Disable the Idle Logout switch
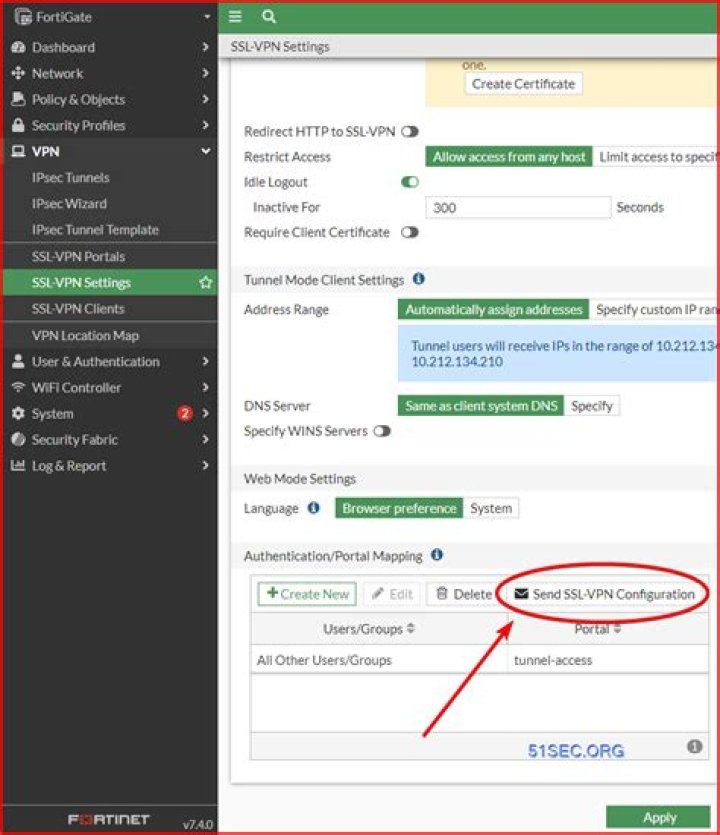This screenshot has height=835, width=720. 410,182
